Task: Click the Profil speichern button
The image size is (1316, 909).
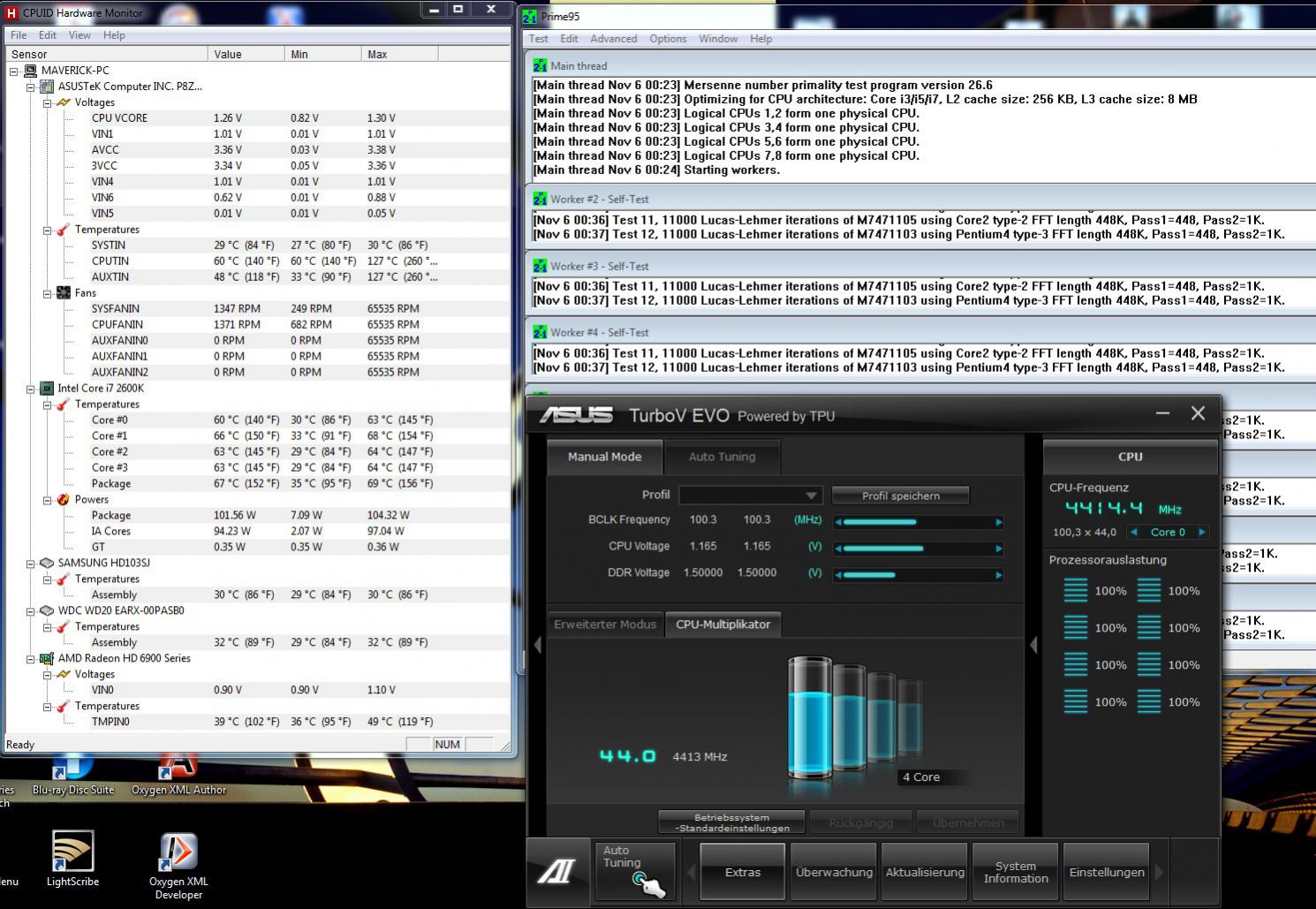Action: tap(900, 496)
